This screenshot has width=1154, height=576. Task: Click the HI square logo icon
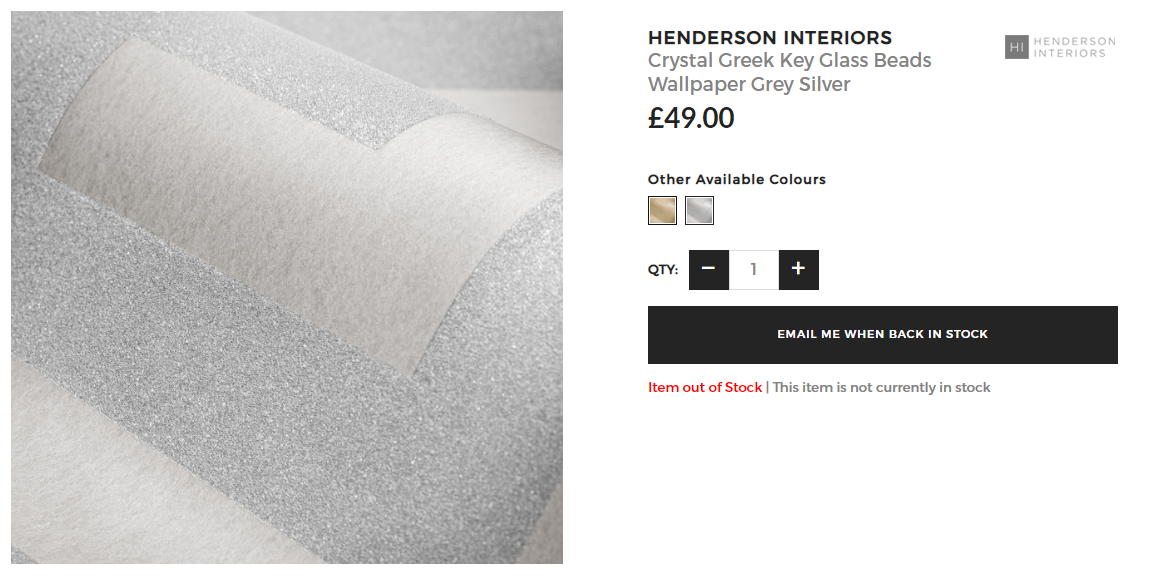pos(1016,47)
